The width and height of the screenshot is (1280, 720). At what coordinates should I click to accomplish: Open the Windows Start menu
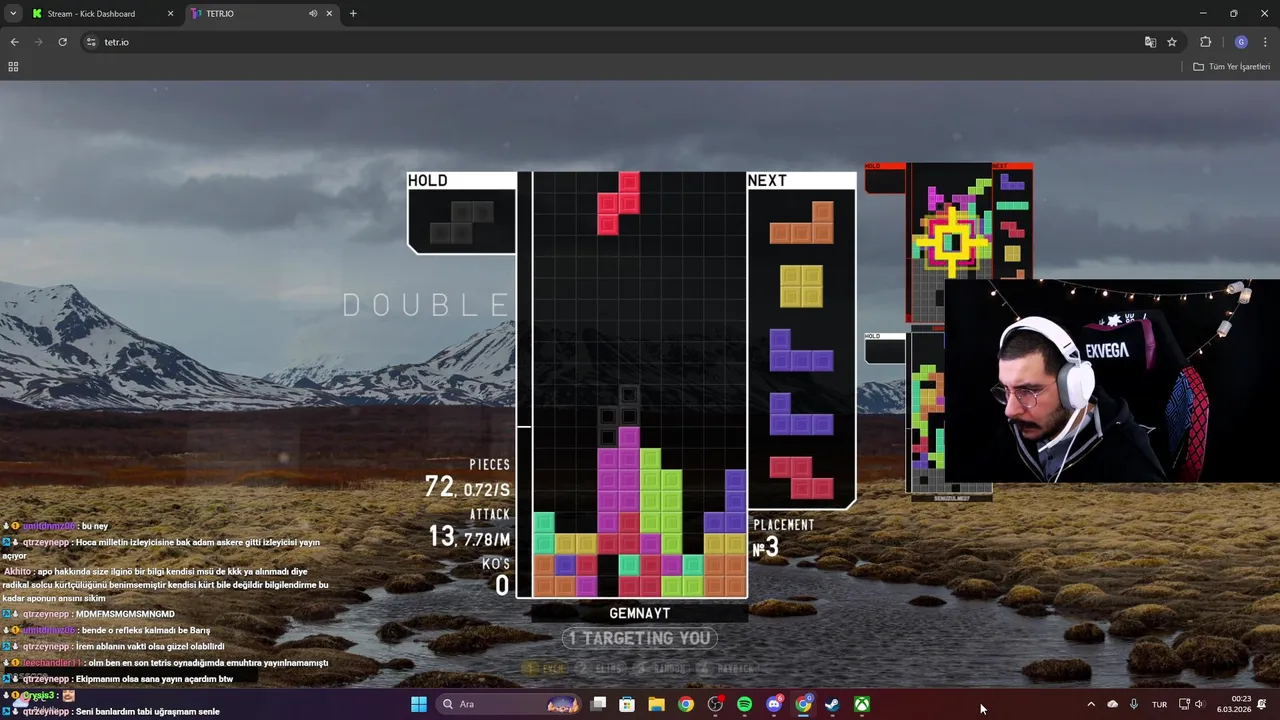pos(419,704)
